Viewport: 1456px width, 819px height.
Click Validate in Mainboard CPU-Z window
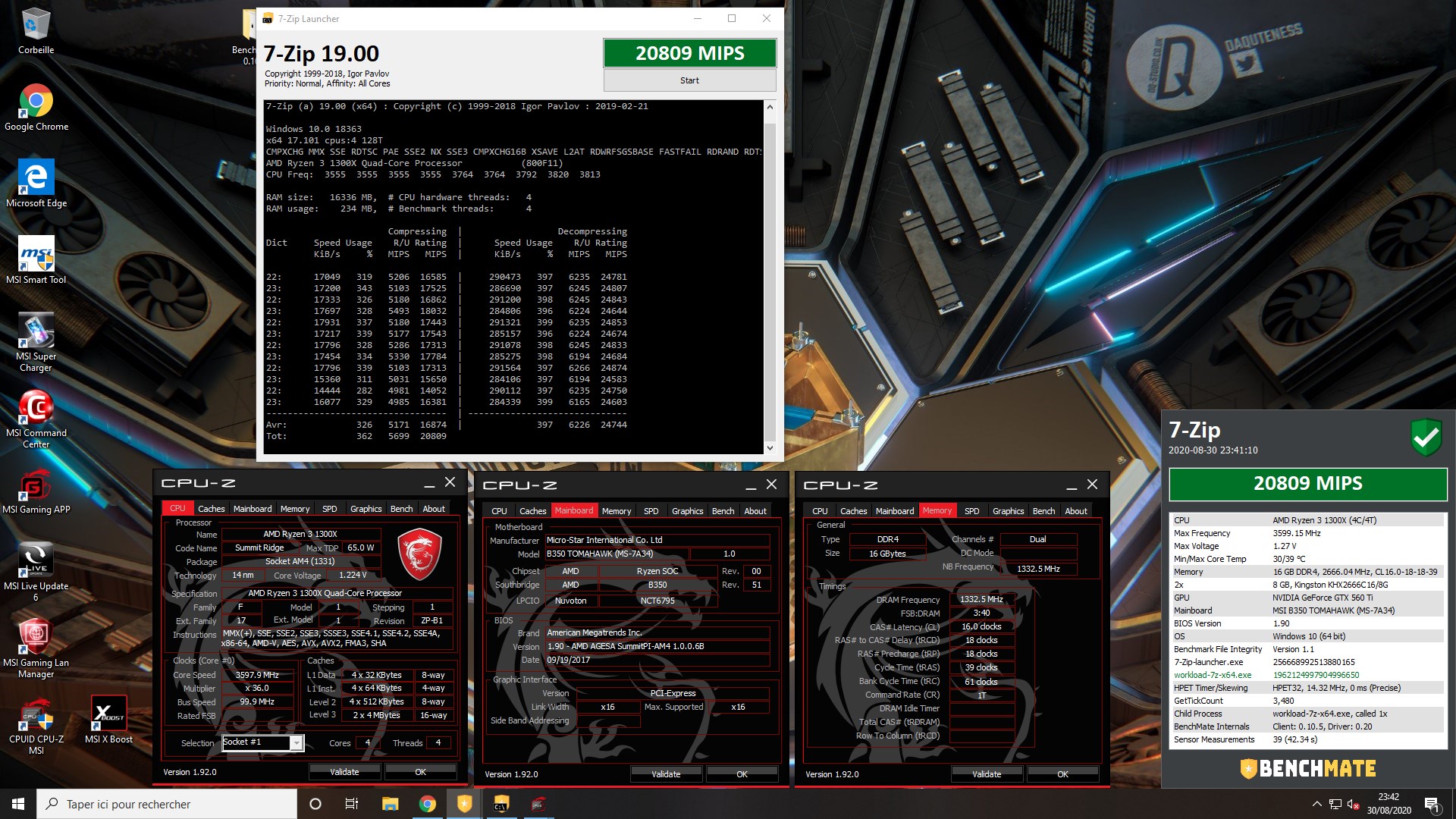click(666, 774)
